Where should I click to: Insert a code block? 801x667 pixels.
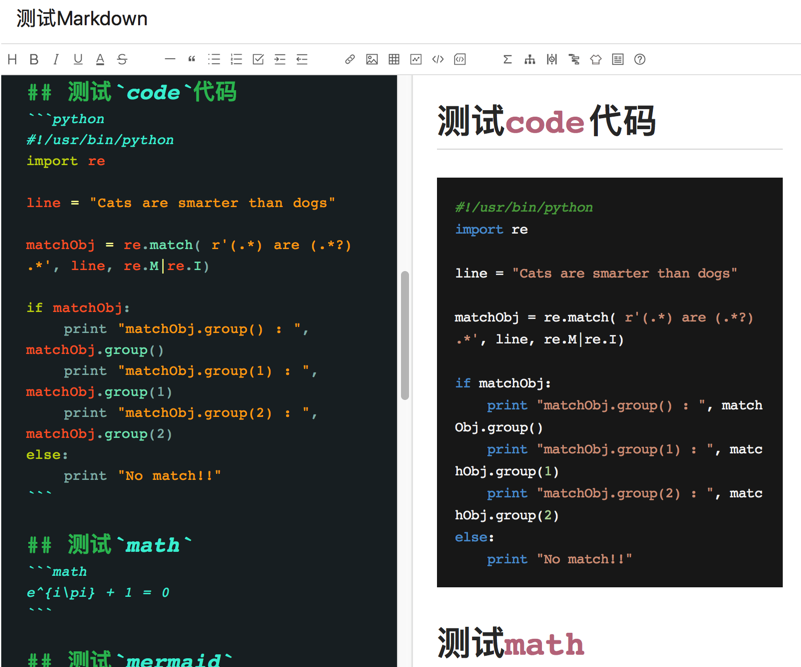(460, 59)
